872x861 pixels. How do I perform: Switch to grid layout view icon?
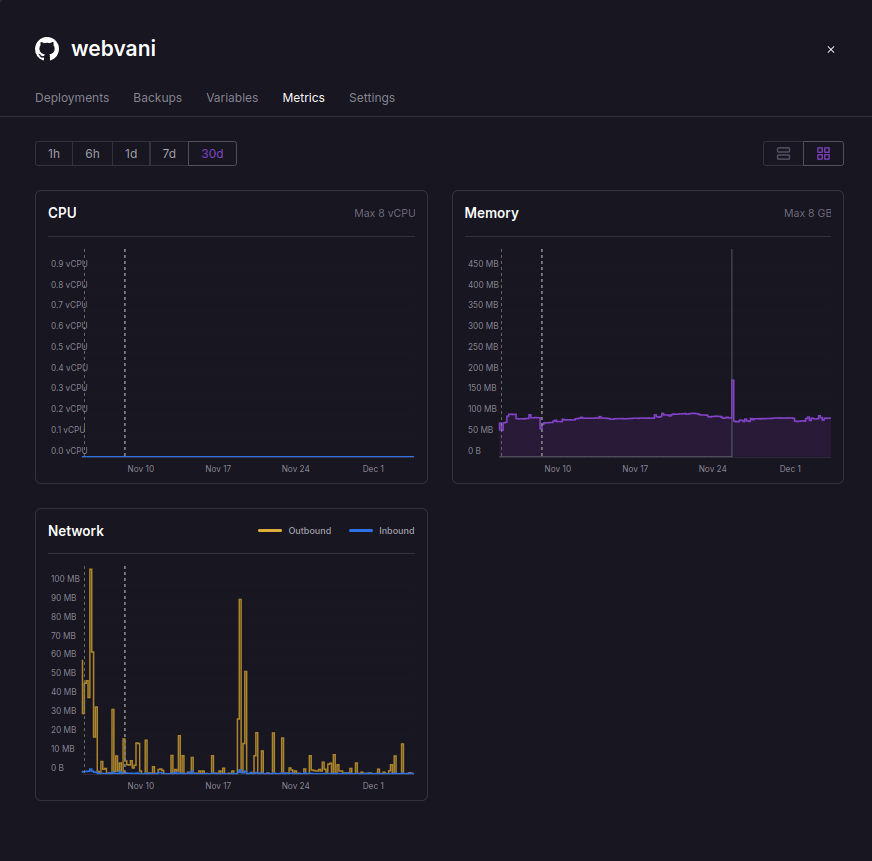pyautogui.click(x=823, y=154)
